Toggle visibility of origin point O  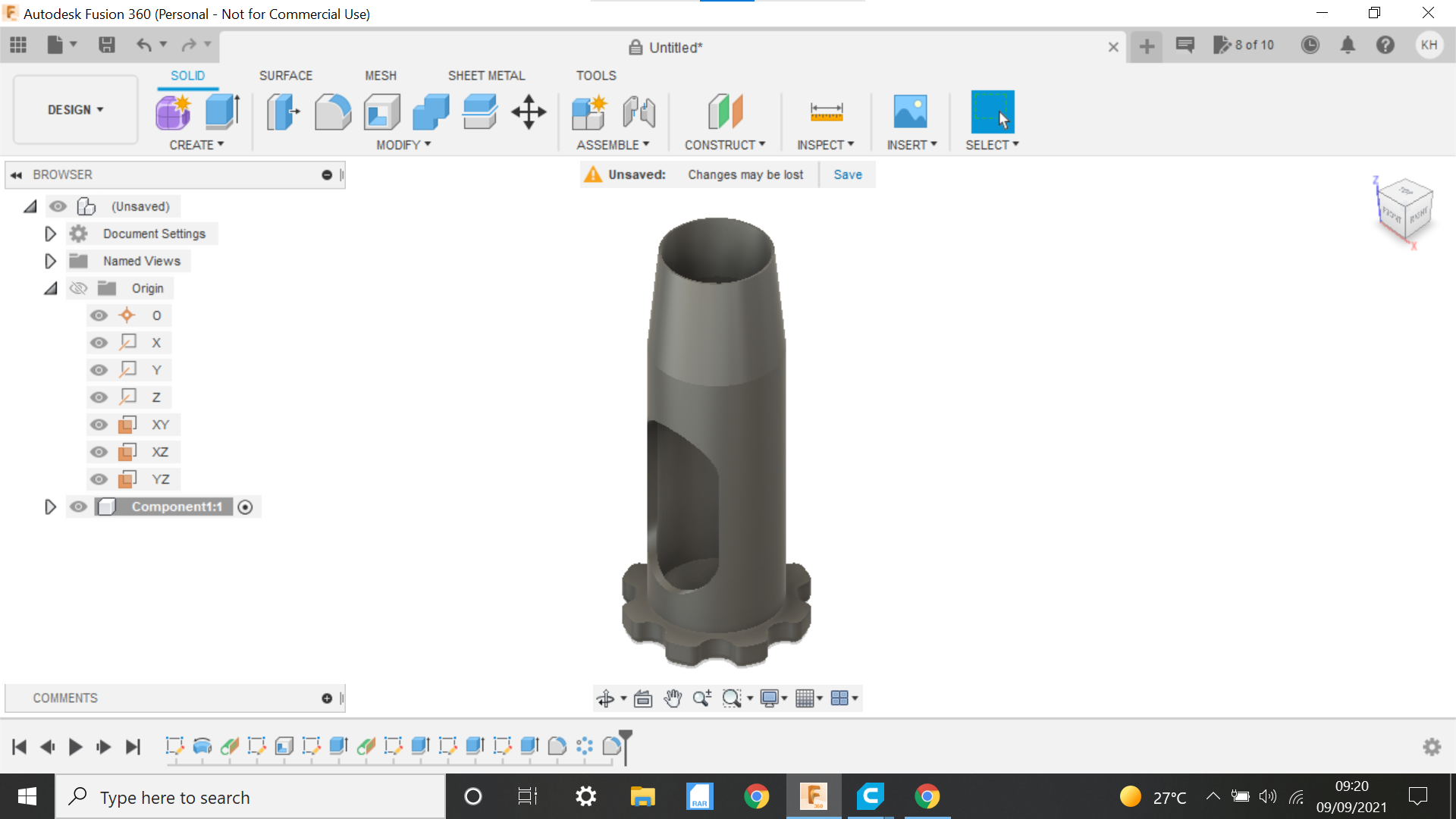99,315
